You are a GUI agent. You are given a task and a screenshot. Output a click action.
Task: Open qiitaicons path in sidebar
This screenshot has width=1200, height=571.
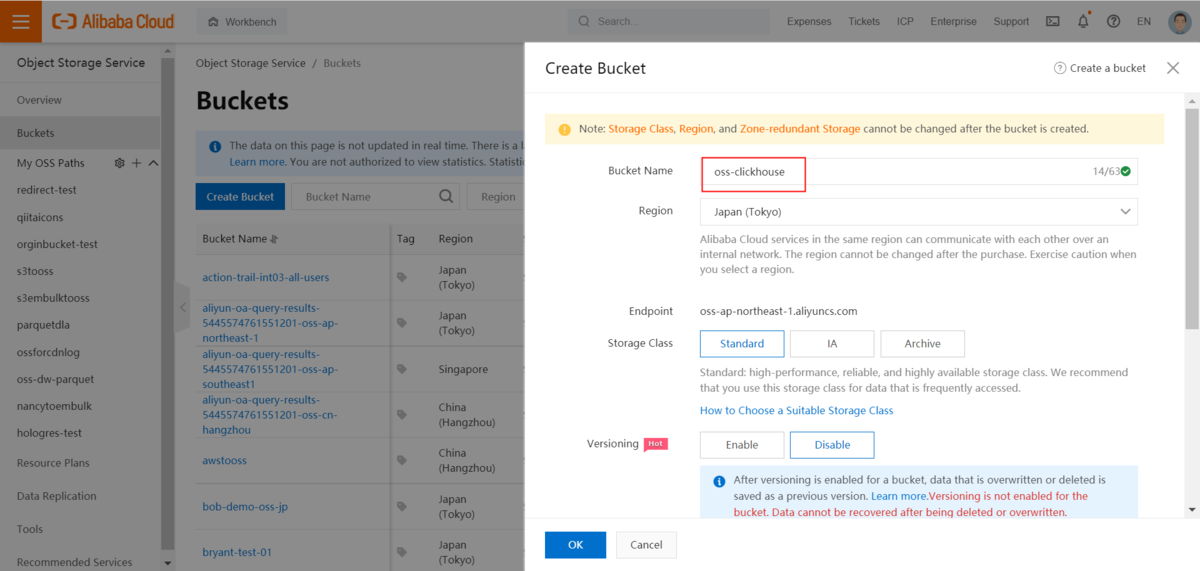tap(40, 217)
